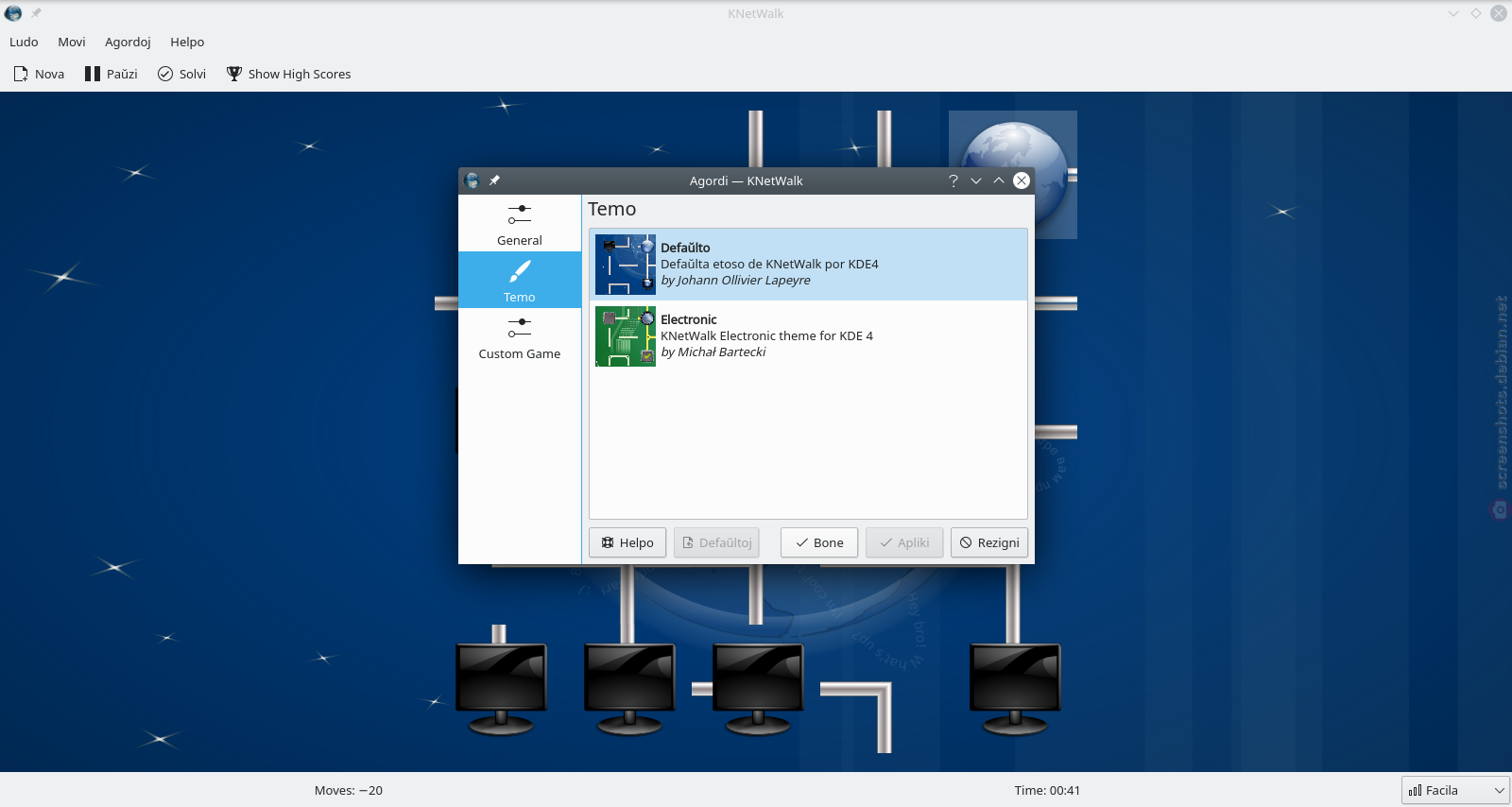The image size is (1512, 807).
Task: Click the KNetWalk globe icon in main titlebar
Action: coord(13,13)
